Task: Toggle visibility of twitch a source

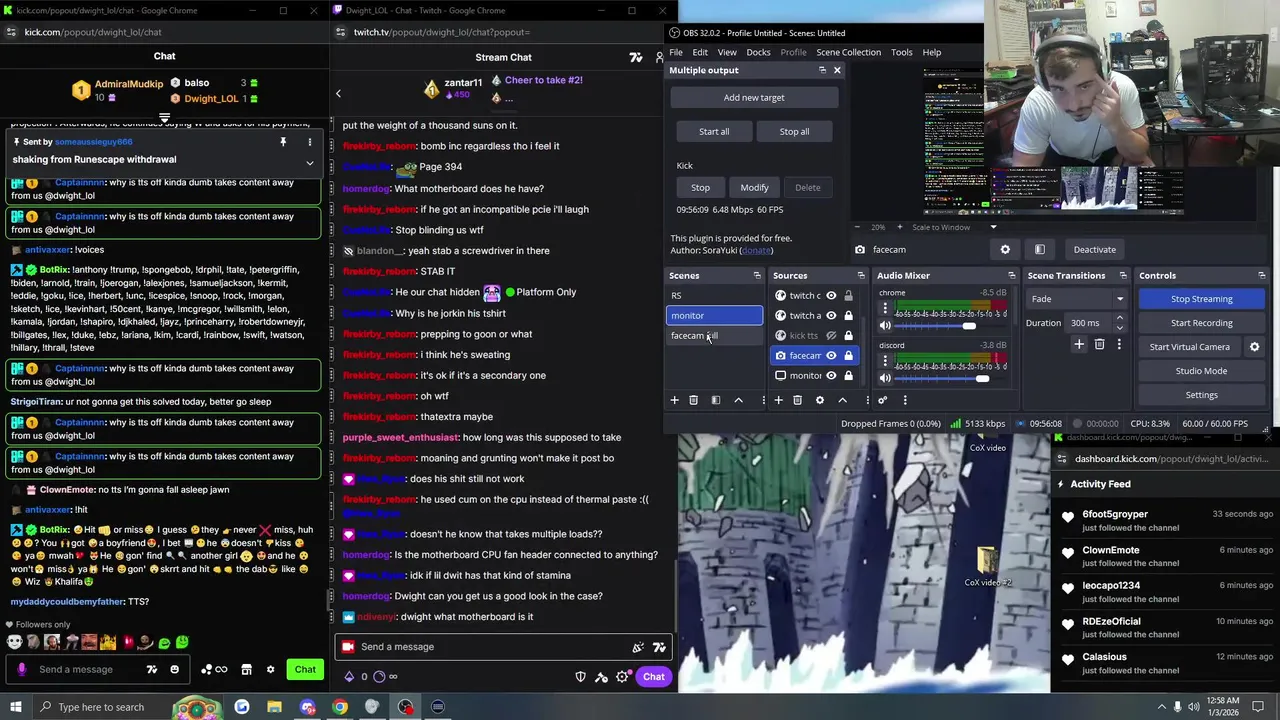Action: pyautogui.click(x=831, y=316)
